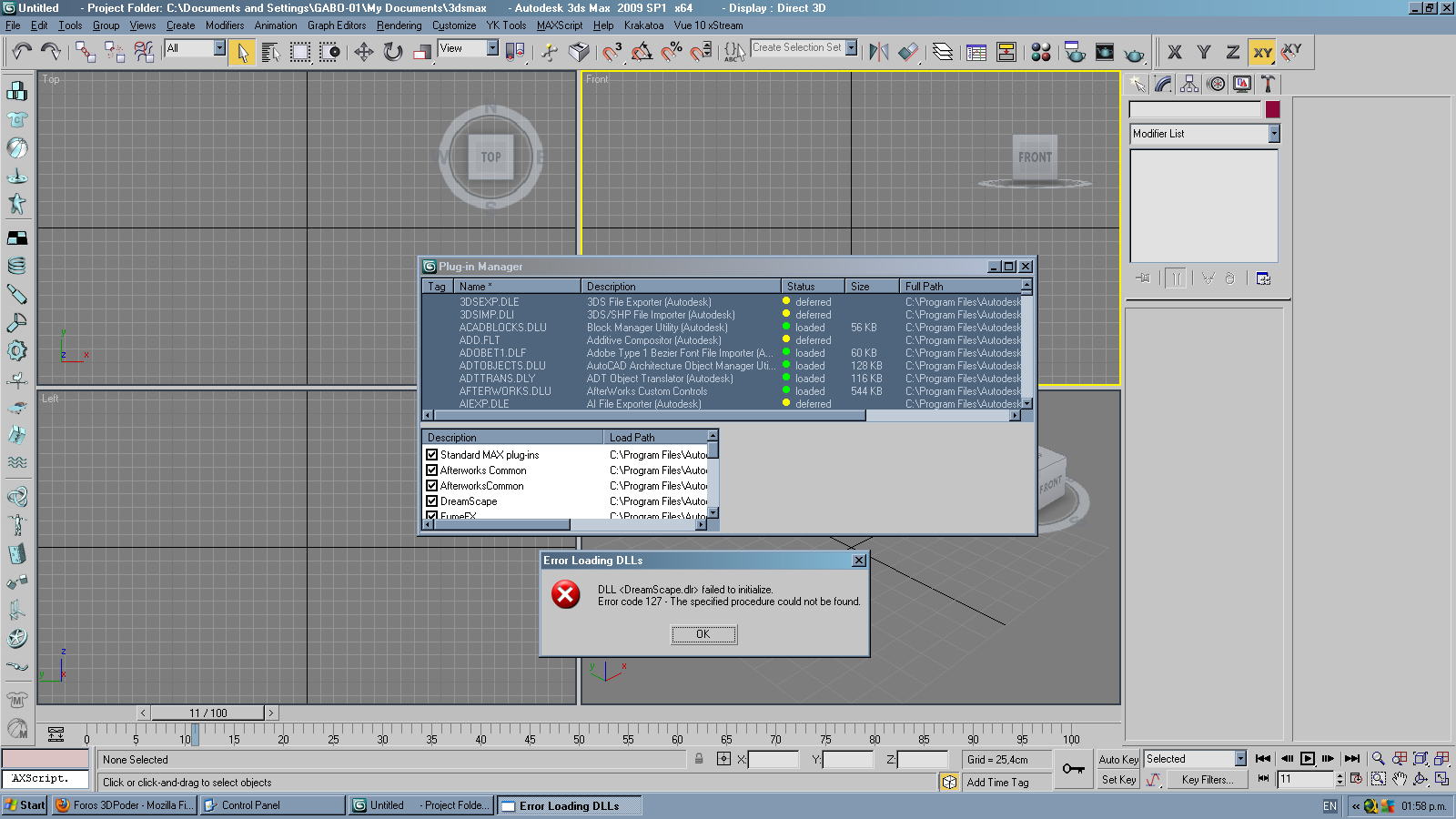Uncheck the Afterworks Common checkbox
The image size is (1456, 819).
click(432, 470)
